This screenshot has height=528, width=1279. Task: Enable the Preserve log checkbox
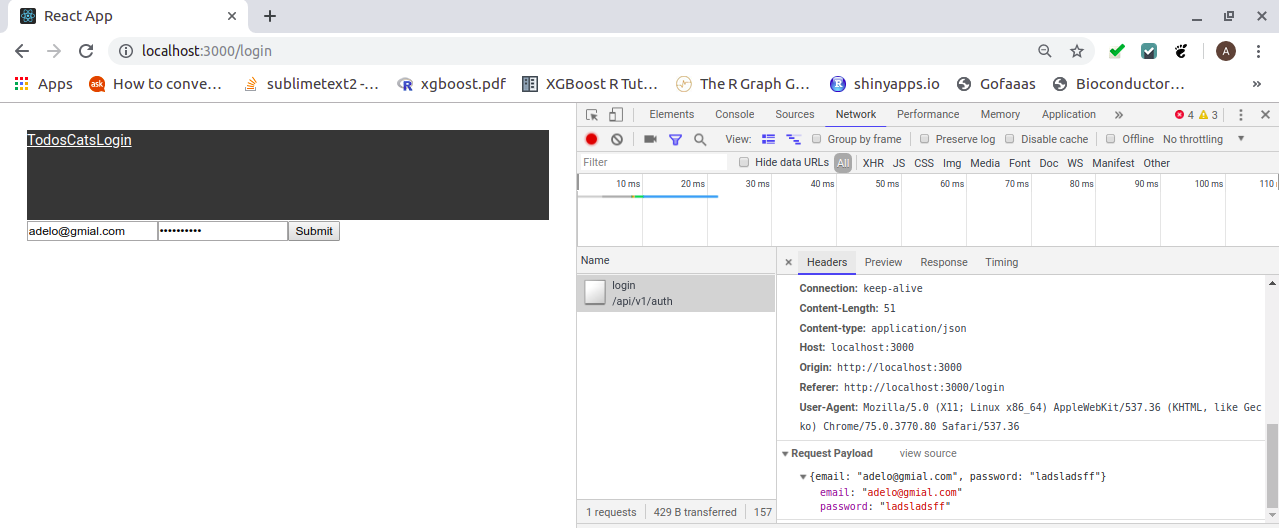pyautogui.click(x=925, y=139)
